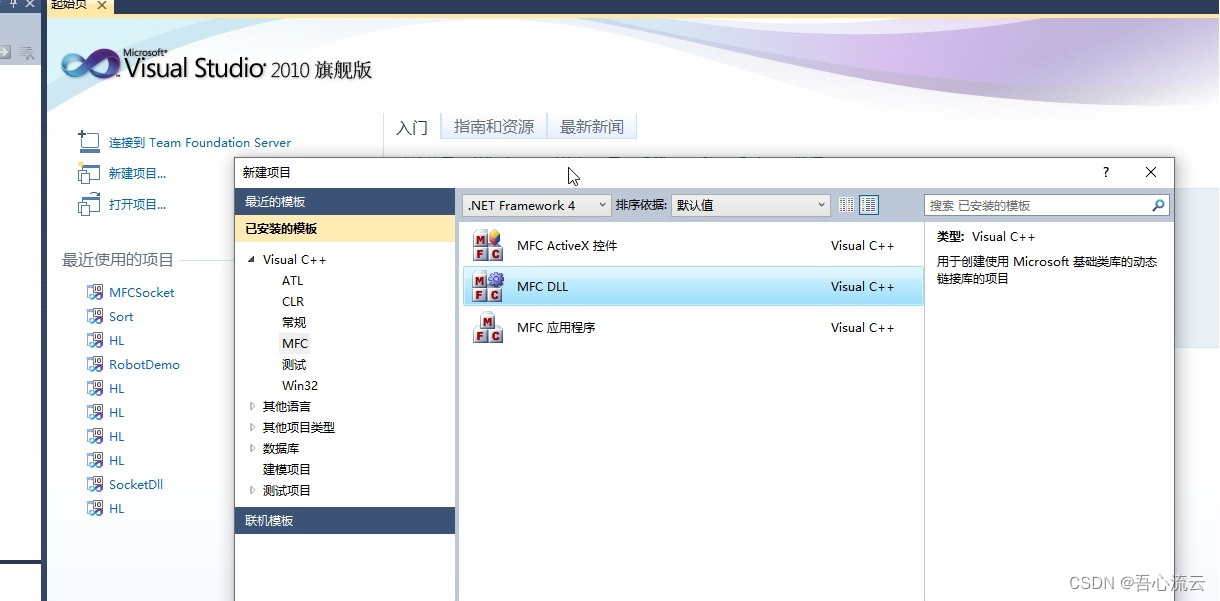Open recent project MFCSocket
The height and width of the screenshot is (601, 1220).
(142, 292)
